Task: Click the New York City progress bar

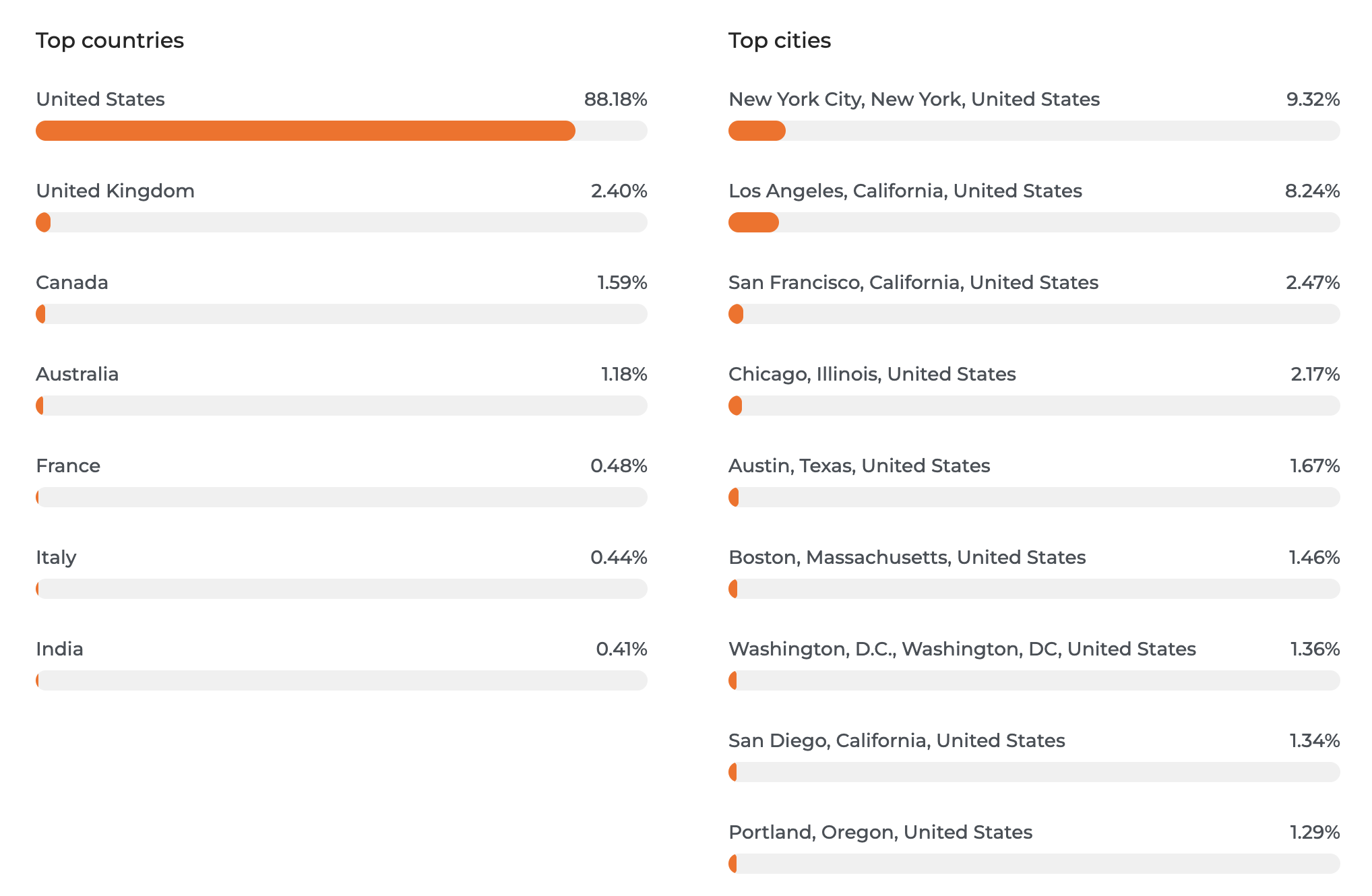Action: click(x=1034, y=131)
